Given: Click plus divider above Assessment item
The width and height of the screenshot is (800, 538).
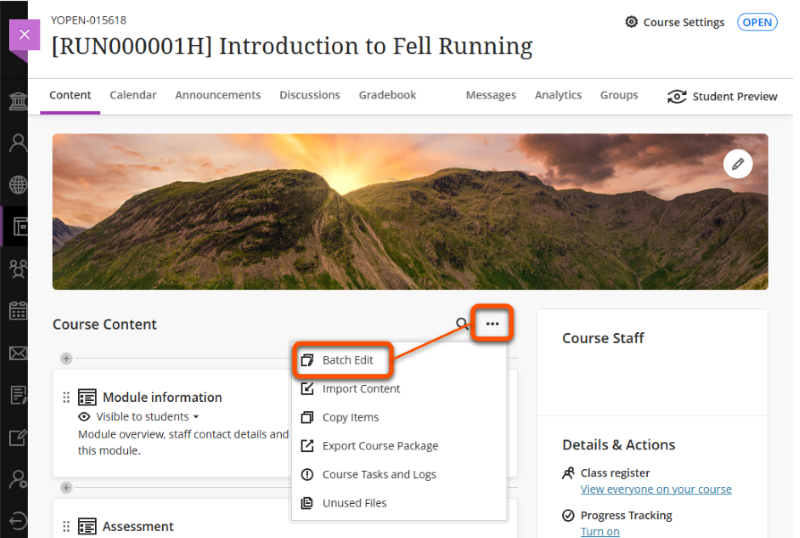Looking at the screenshot, I should point(66,488).
